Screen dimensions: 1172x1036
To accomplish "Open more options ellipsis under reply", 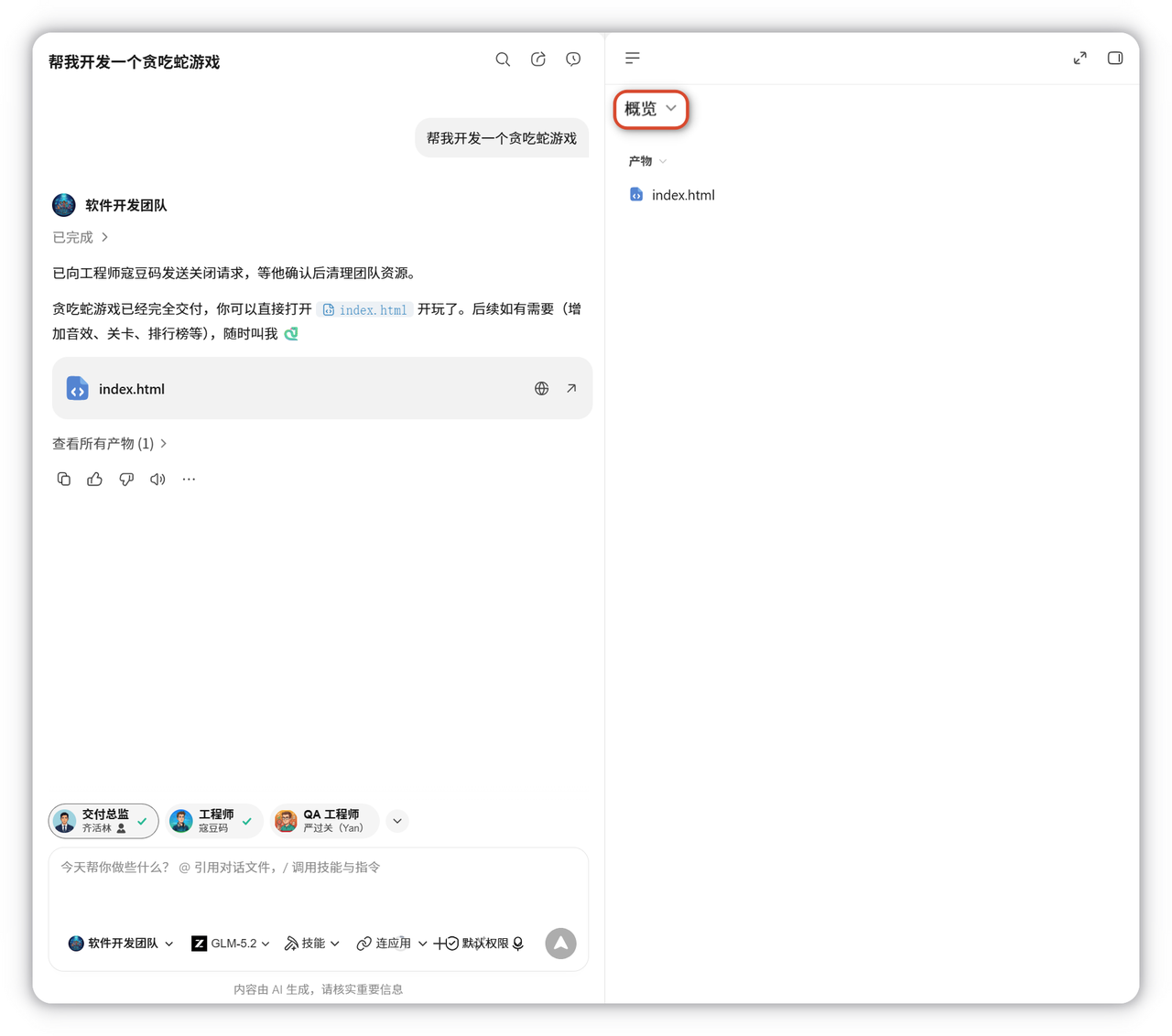I will coord(189,480).
